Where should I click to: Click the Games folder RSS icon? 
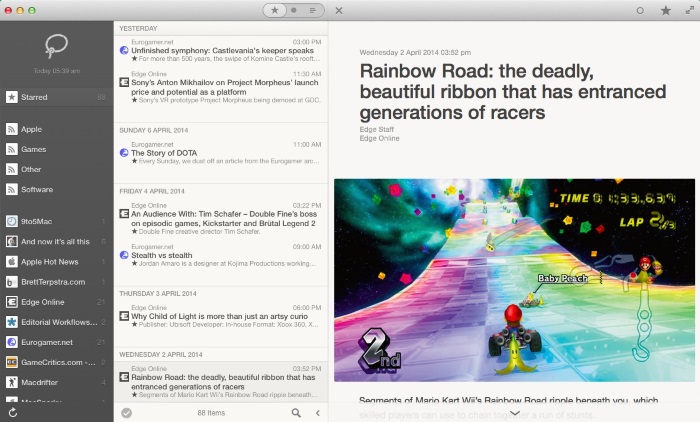12,149
